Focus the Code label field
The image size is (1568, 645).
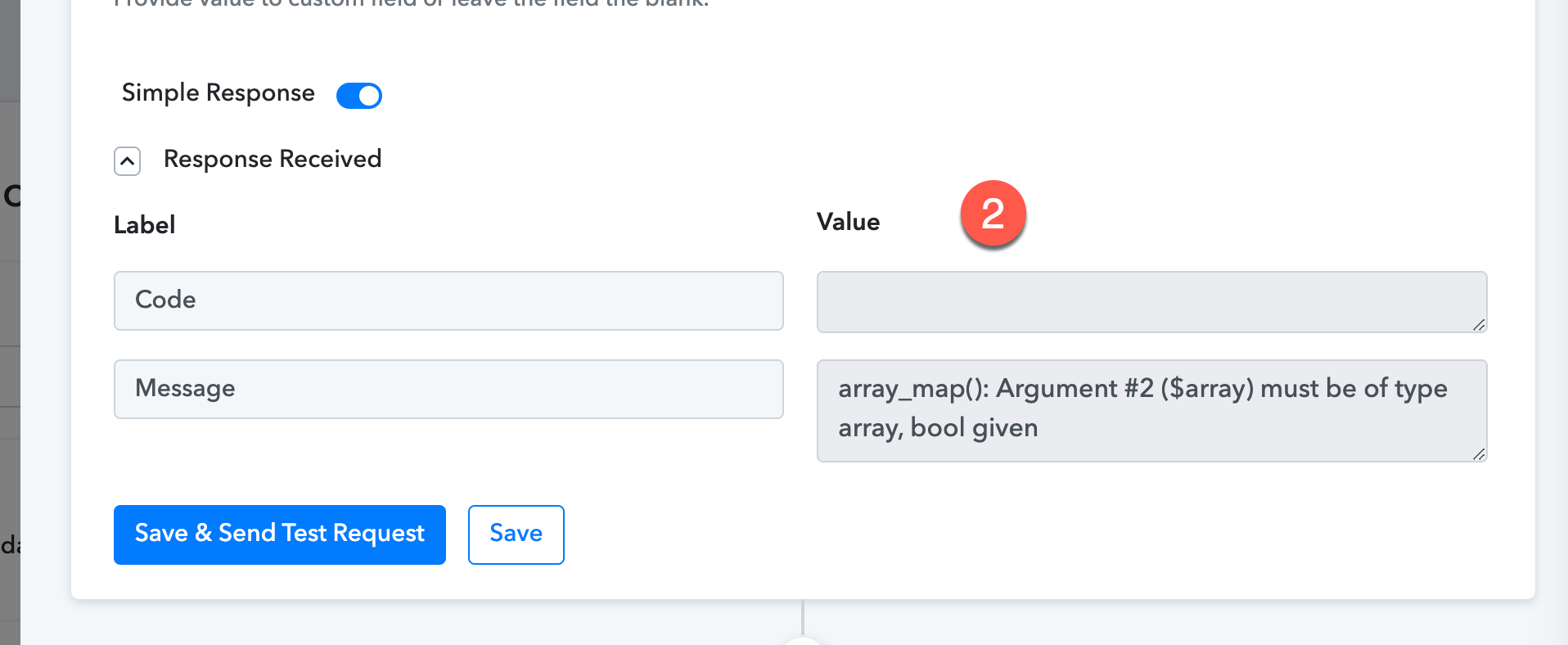click(x=448, y=300)
